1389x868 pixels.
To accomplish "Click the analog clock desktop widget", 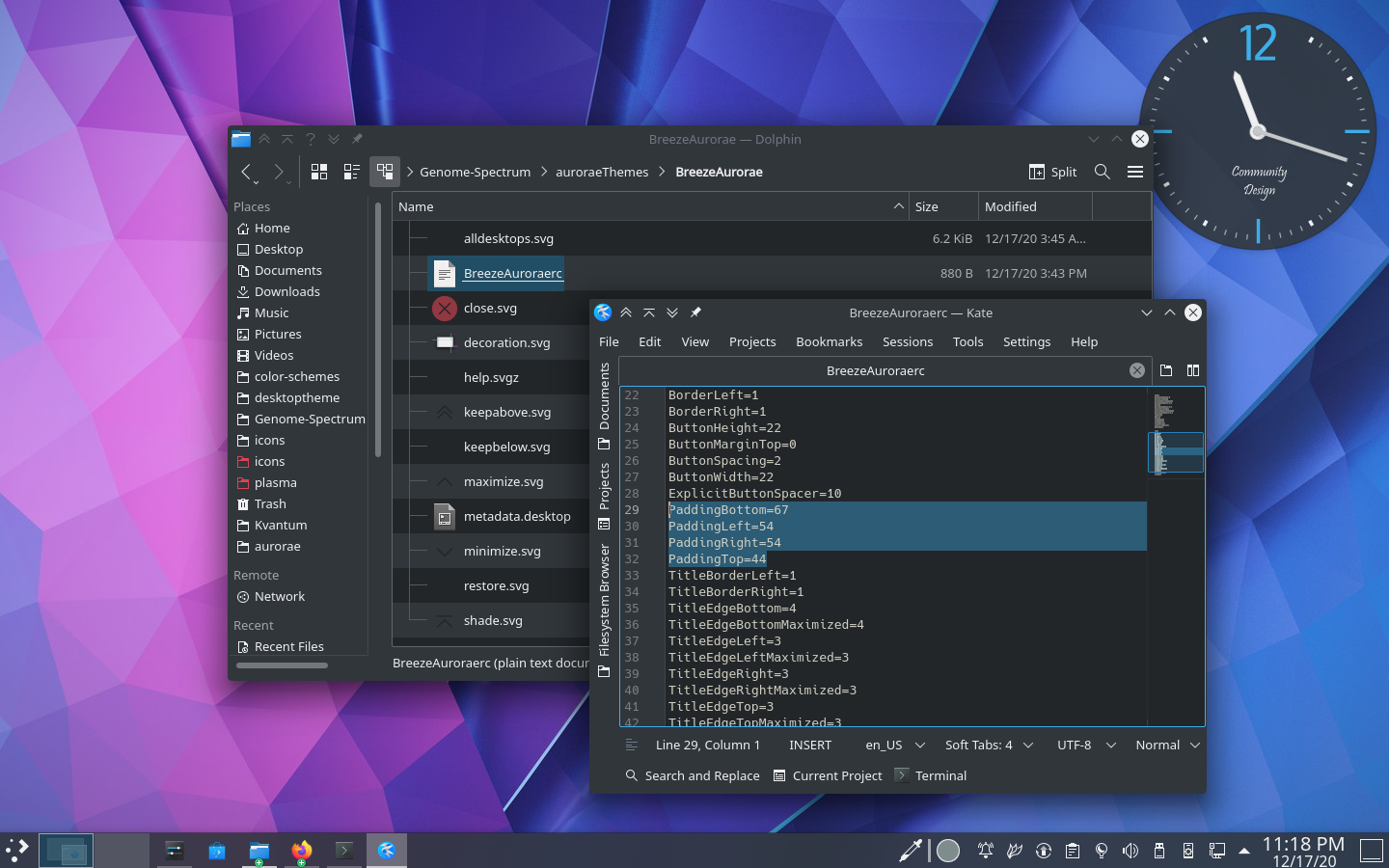I will click(1258, 131).
